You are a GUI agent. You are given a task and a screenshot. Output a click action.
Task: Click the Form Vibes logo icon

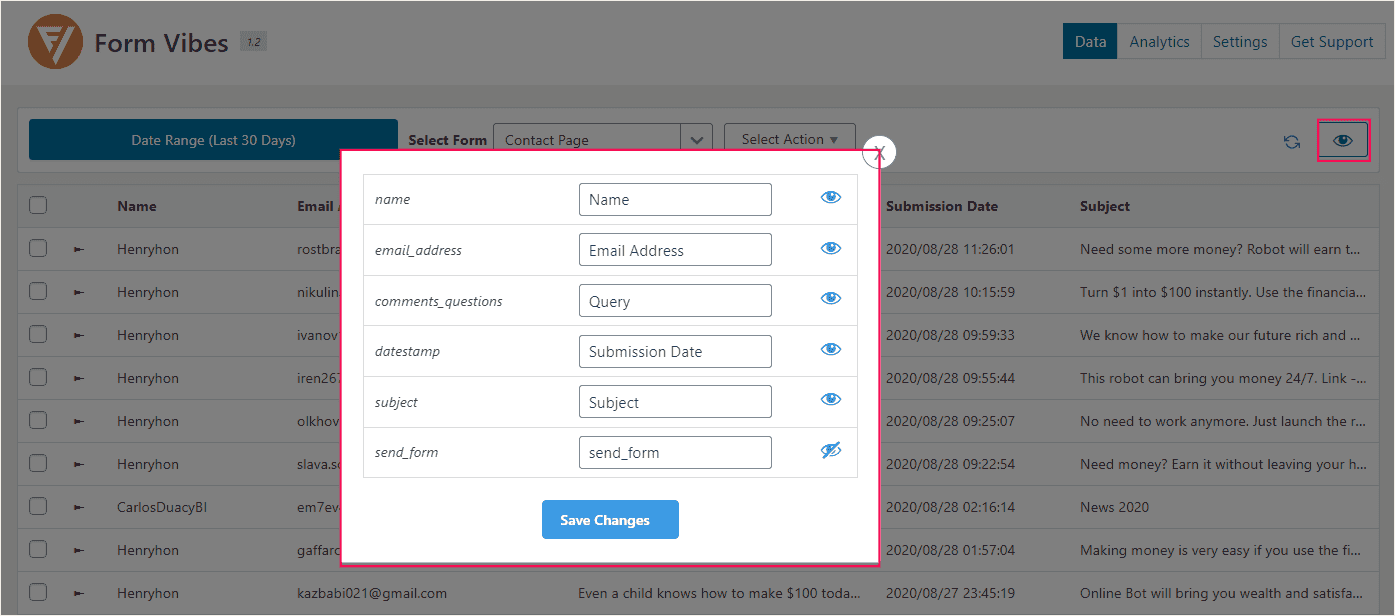coord(55,42)
